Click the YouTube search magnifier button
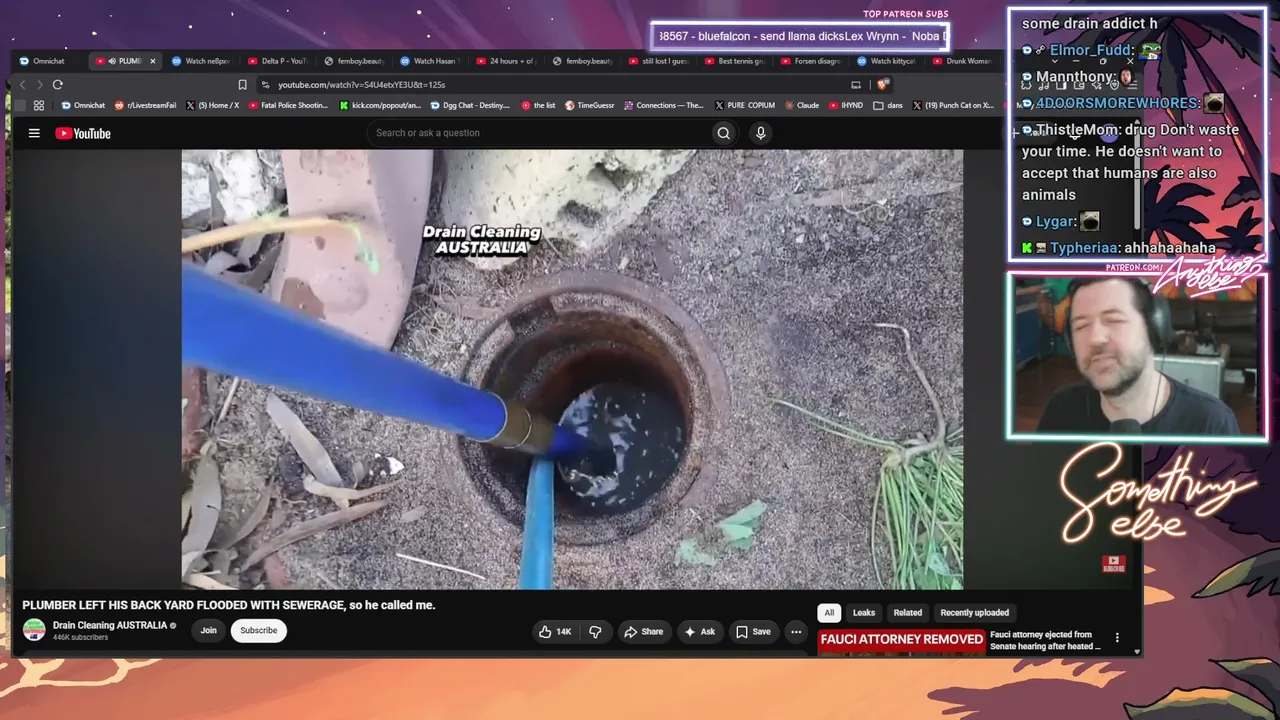 click(x=723, y=133)
